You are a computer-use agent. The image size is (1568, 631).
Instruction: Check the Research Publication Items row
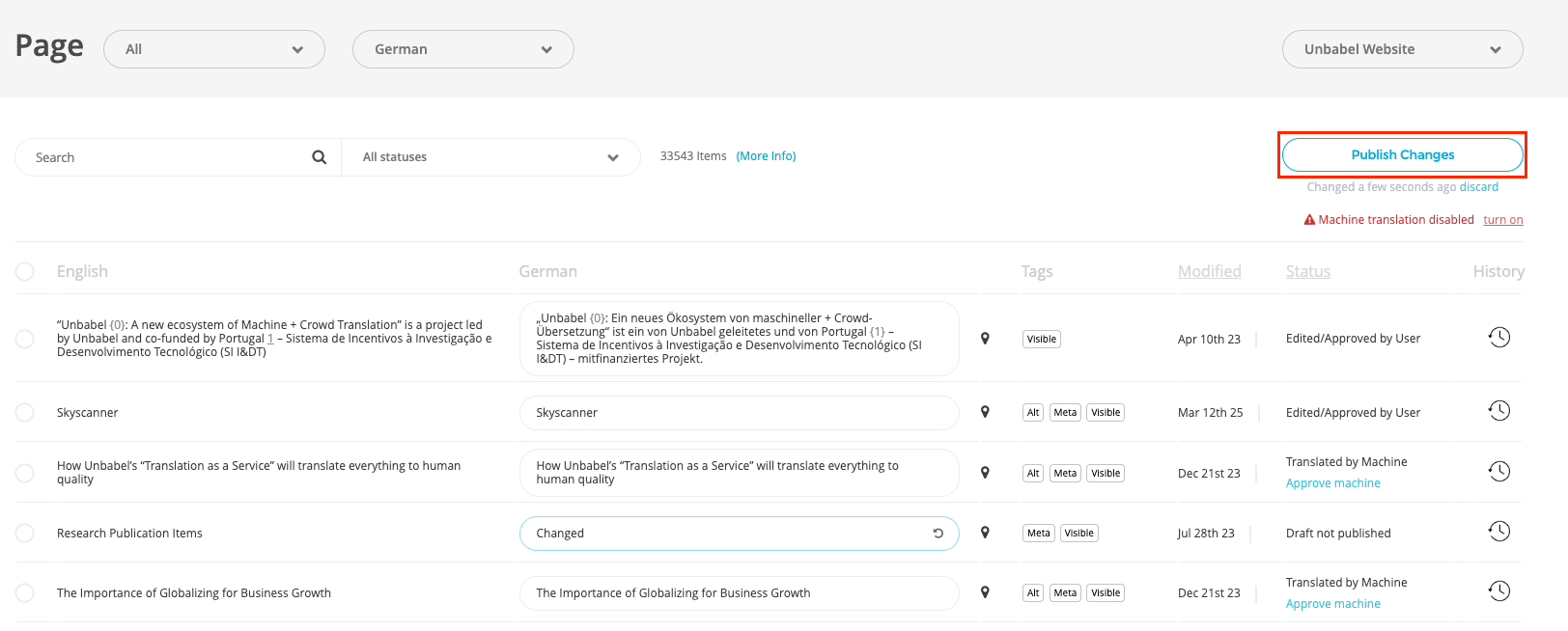pos(25,534)
